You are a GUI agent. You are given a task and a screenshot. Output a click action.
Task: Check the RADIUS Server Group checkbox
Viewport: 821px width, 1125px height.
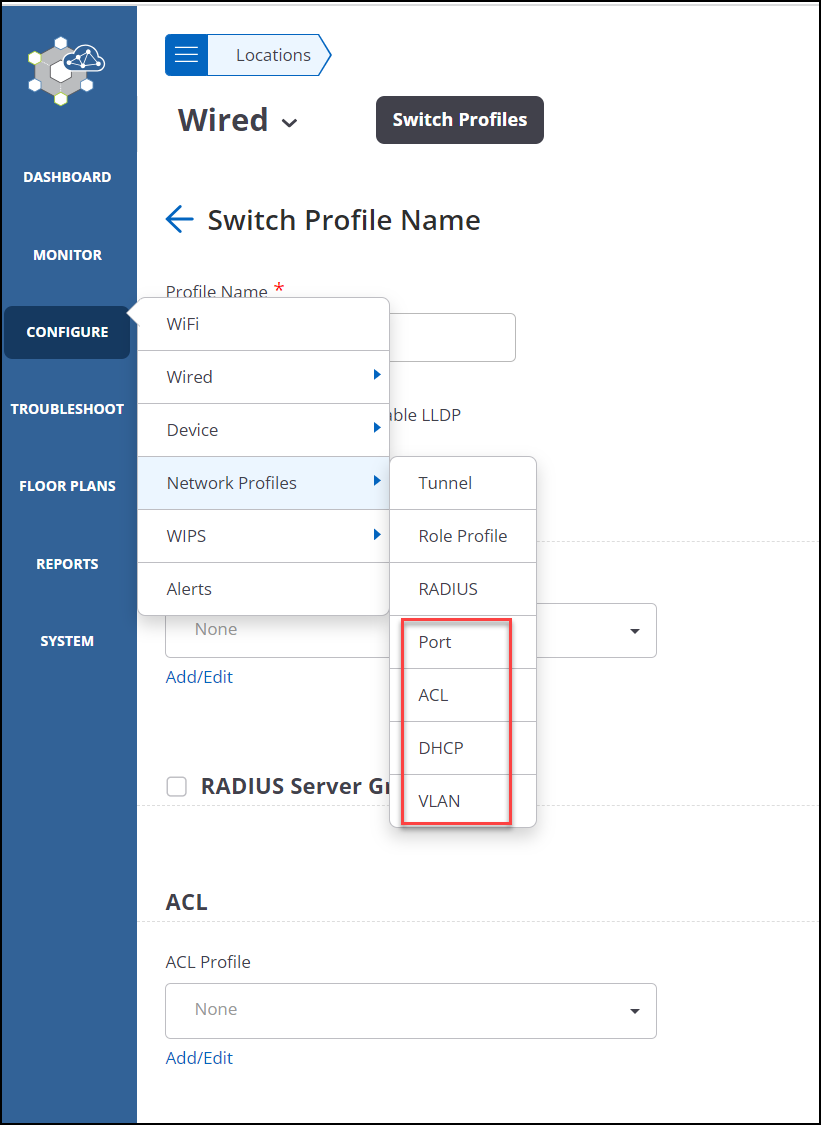tap(176, 786)
